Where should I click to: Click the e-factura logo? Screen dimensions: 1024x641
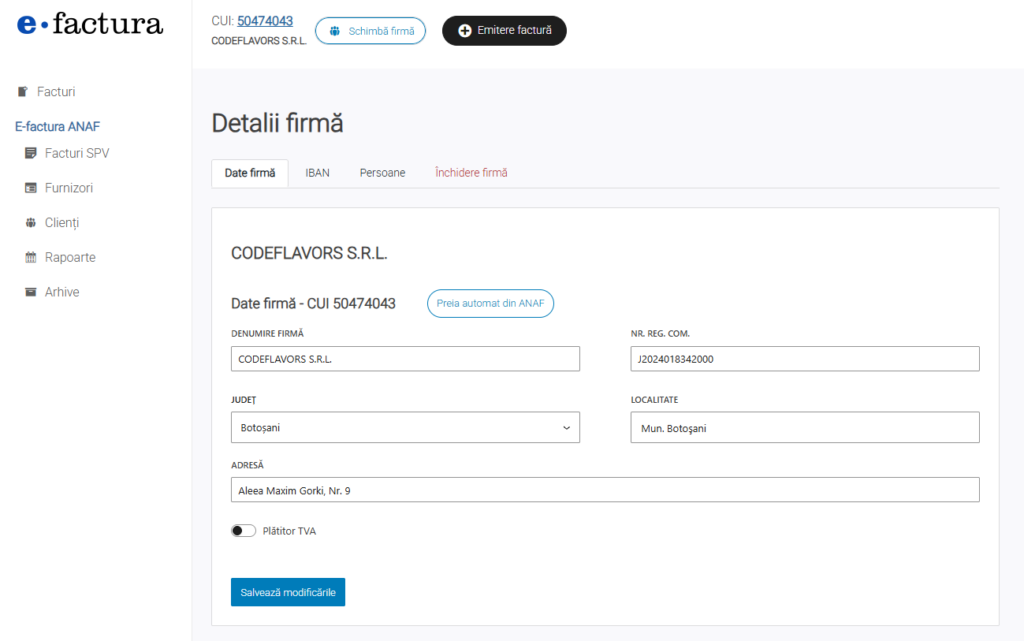tap(90, 25)
